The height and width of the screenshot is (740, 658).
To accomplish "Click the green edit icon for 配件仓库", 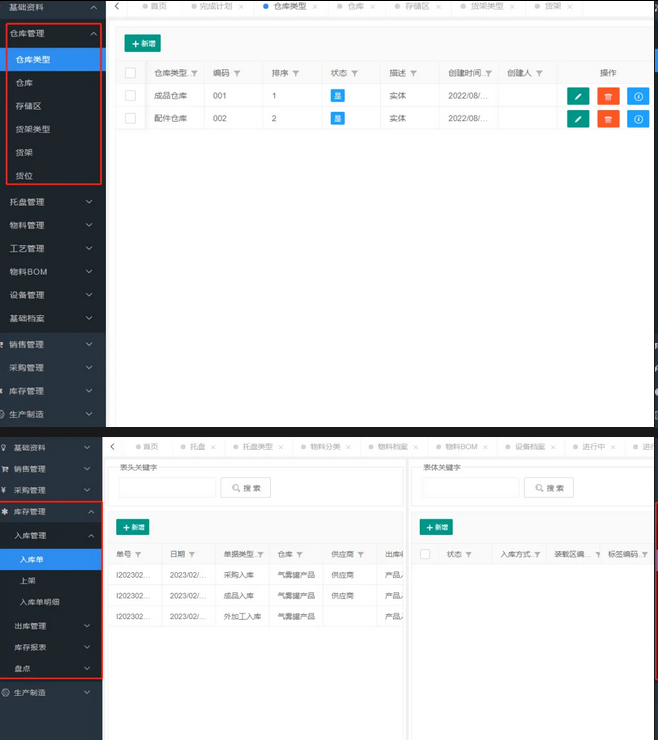I will (x=578, y=119).
